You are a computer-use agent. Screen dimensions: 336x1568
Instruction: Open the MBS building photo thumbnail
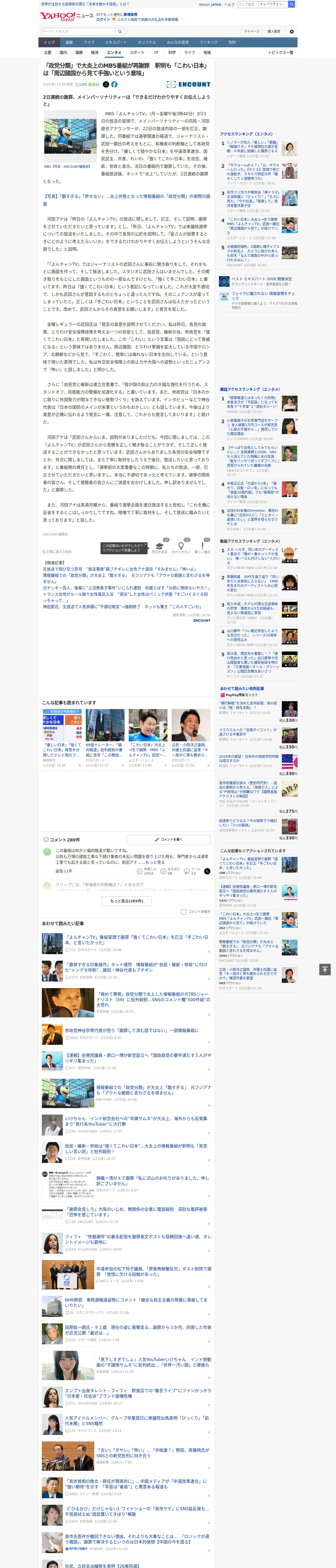pos(70,136)
